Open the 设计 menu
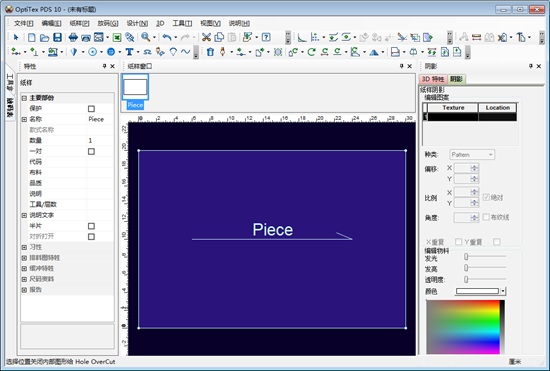Viewport: 550px width, 371px height. pos(137,23)
